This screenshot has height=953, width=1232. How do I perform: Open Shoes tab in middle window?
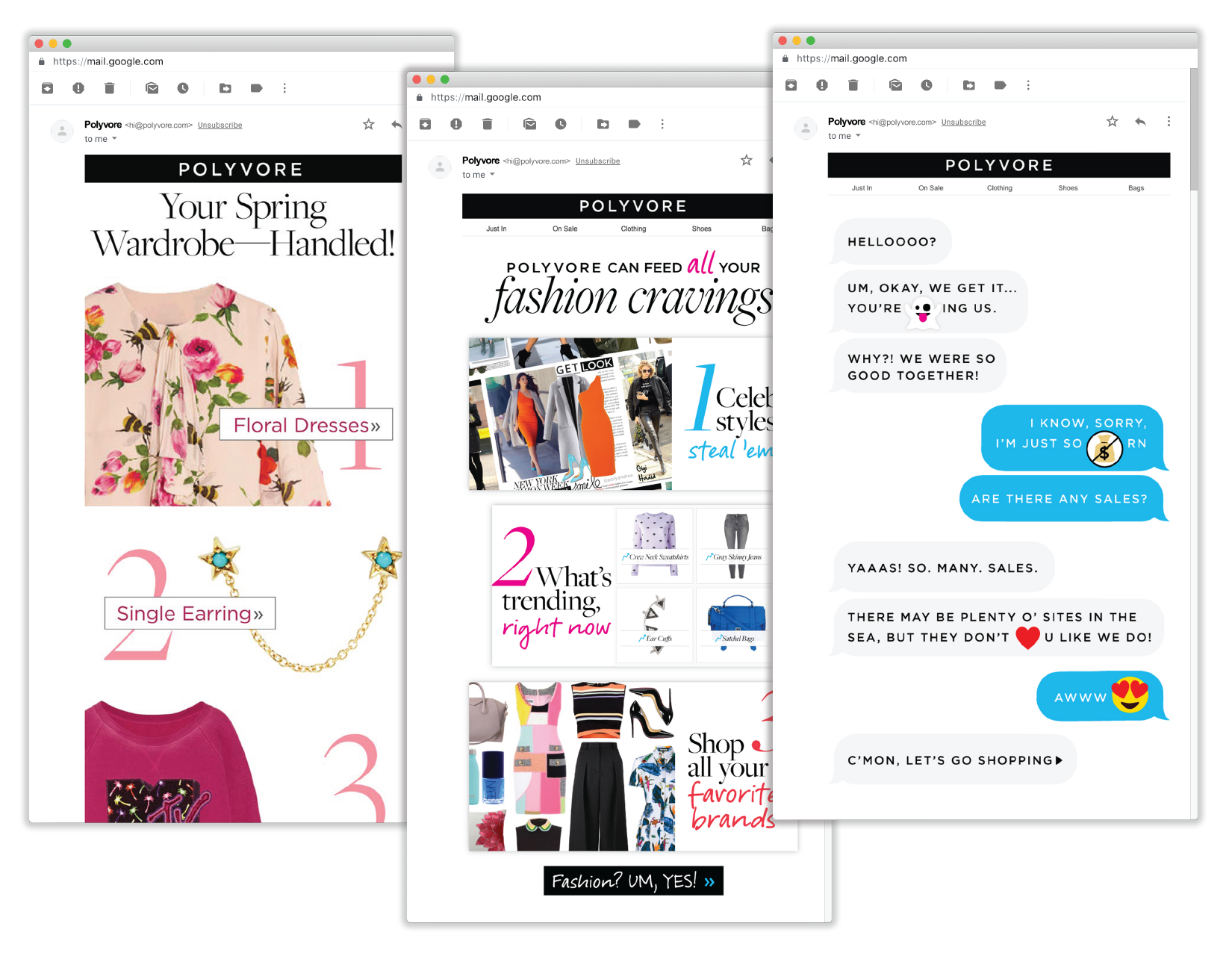701,229
